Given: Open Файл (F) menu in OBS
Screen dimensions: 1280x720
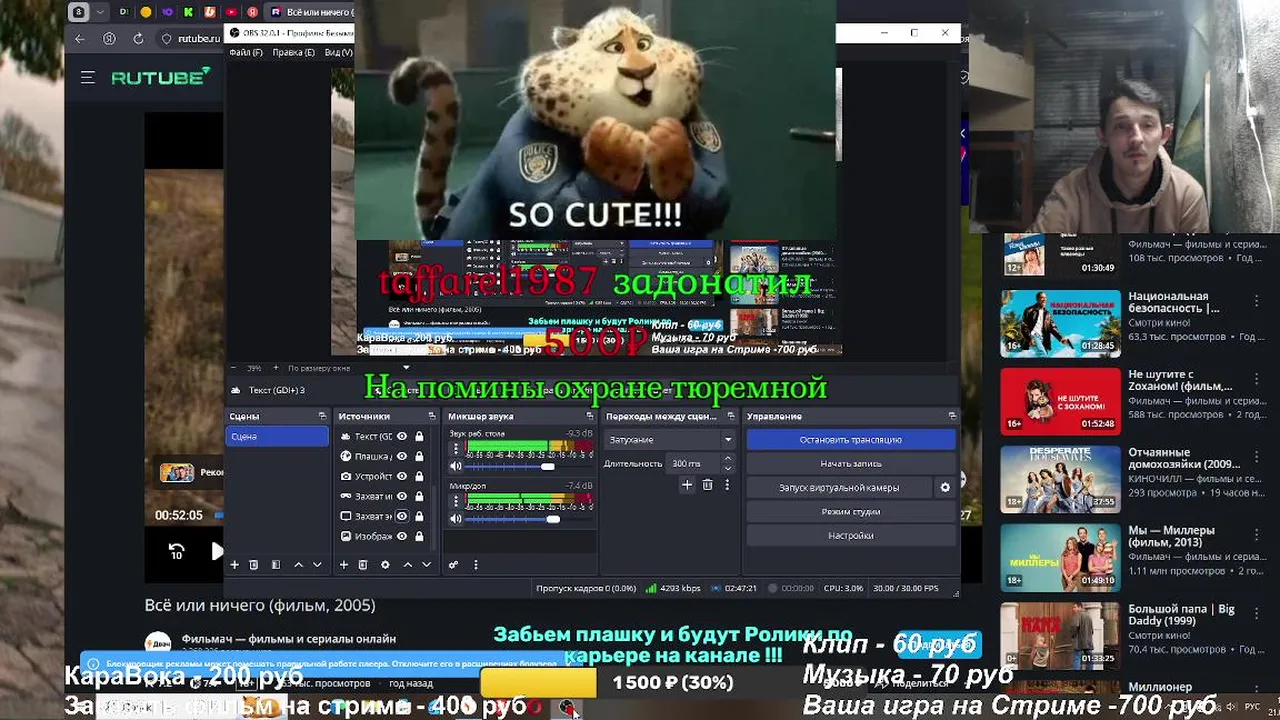Looking at the screenshot, I should 246,52.
